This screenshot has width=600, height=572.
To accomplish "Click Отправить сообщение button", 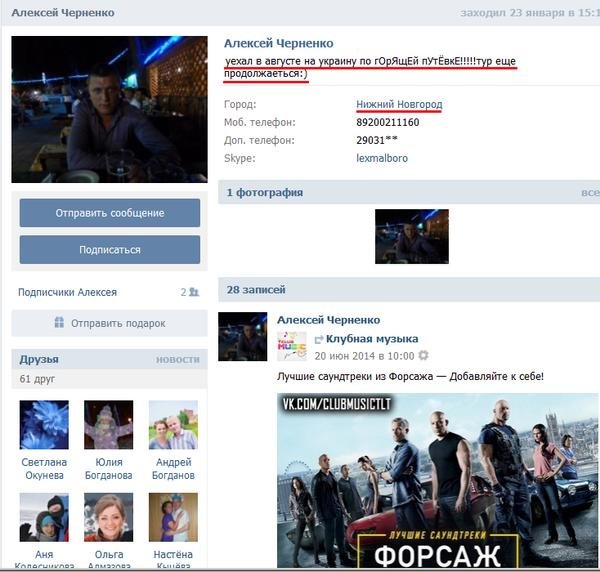I will (x=110, y=213).
